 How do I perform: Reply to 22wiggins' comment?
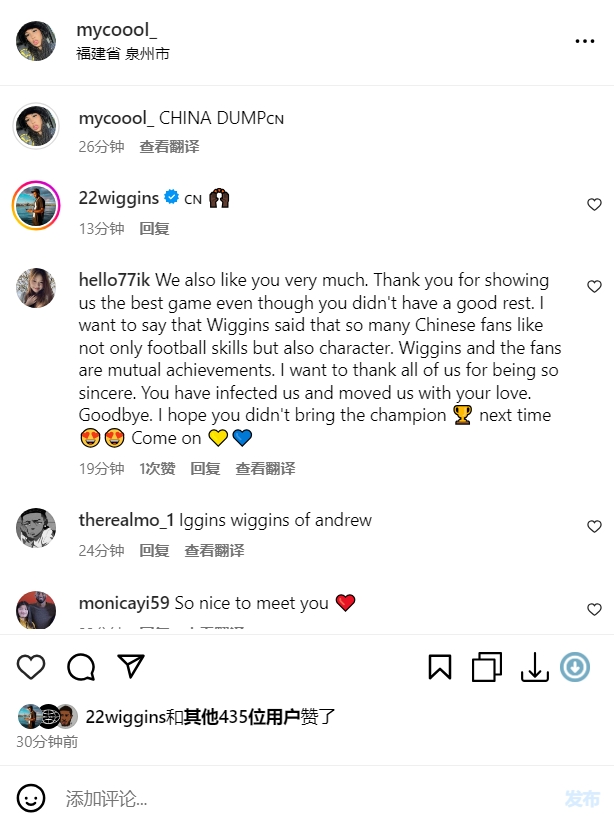pyautogui.click(x=154, y=229)
